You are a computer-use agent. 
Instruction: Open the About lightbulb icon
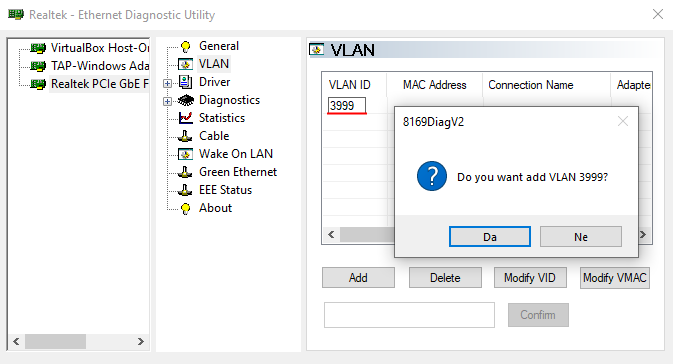point(185,209)
